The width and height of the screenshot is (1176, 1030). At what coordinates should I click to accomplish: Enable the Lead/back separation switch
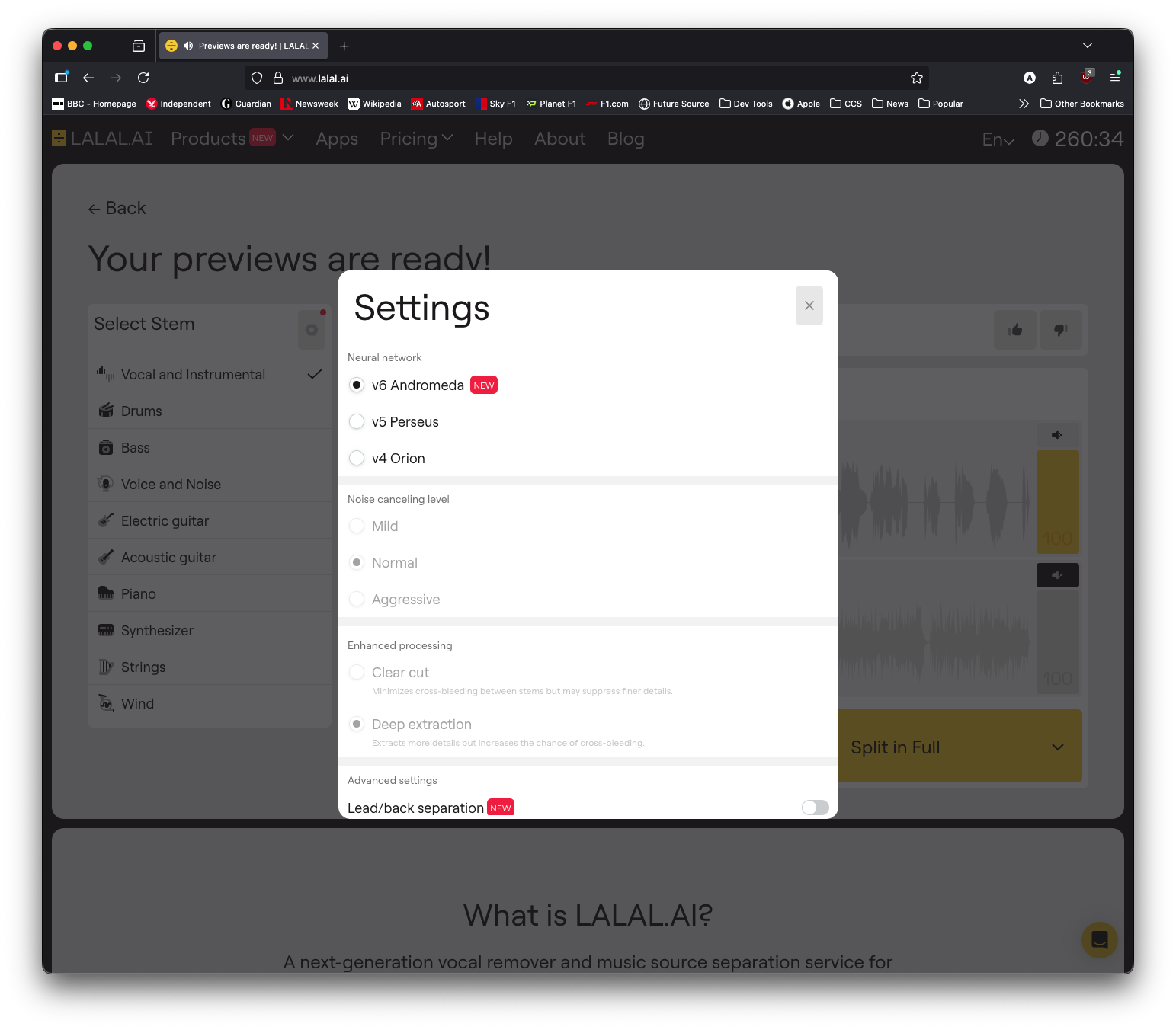point(815,807)
